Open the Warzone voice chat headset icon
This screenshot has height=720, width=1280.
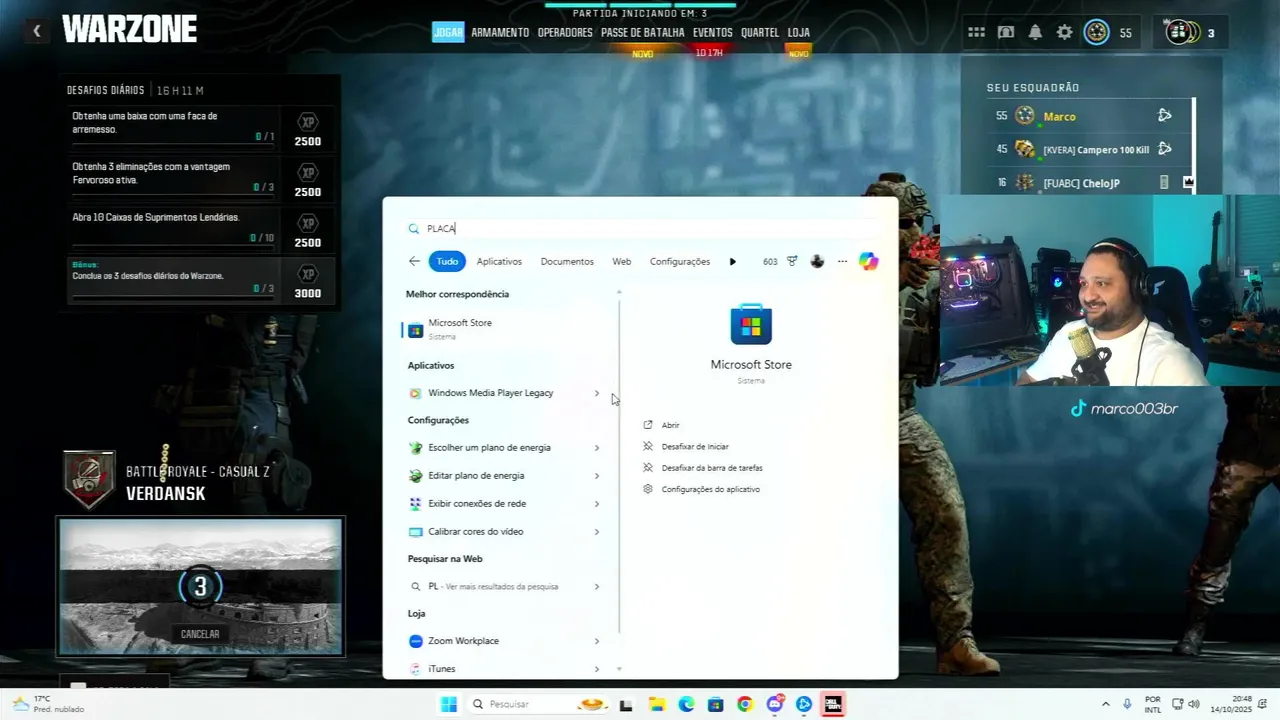[1007, 33]
